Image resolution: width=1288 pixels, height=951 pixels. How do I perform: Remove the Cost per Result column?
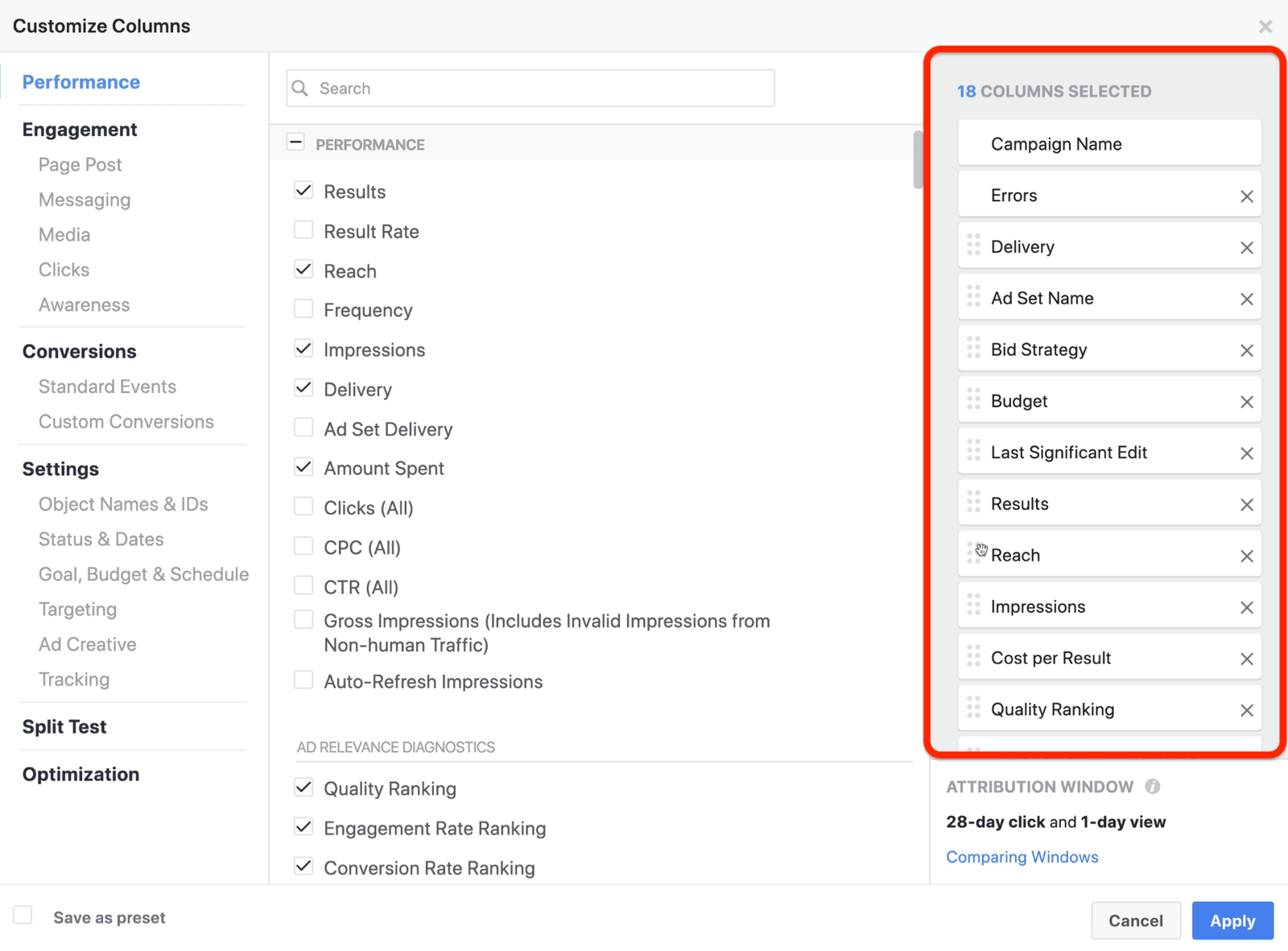click(x=1247, y=657)
